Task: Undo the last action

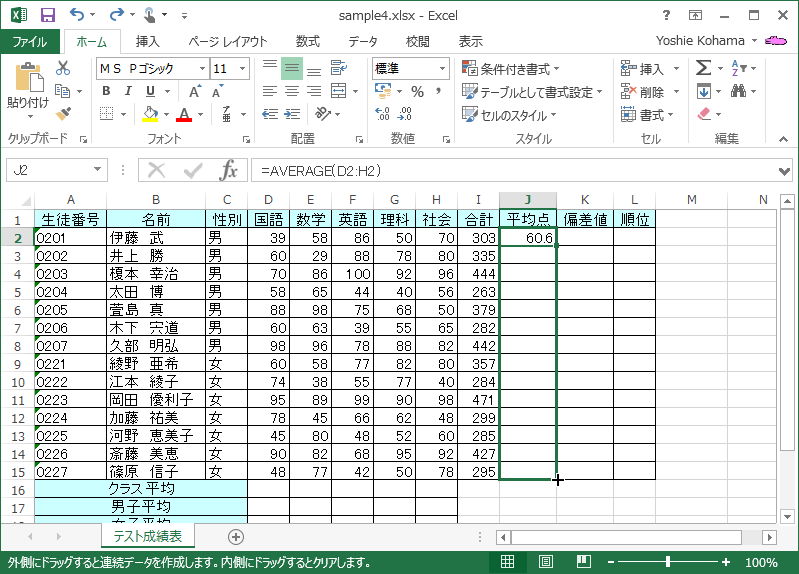Action: point(77,15)
